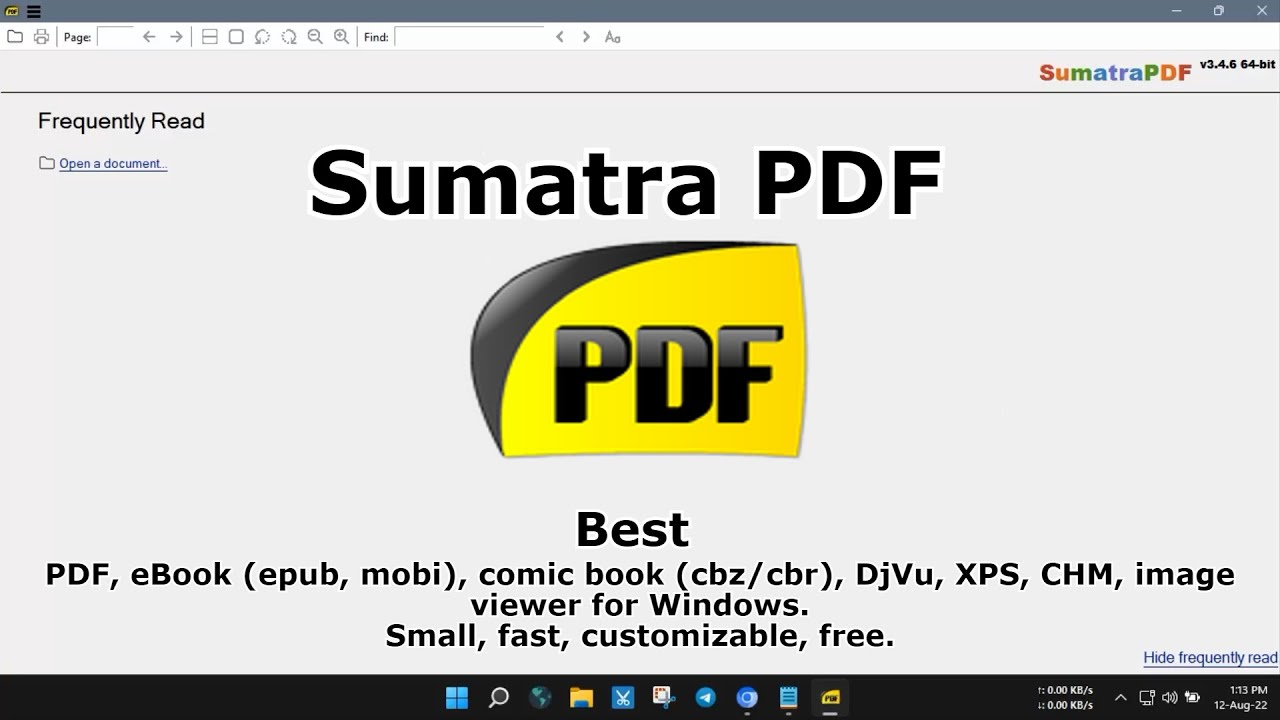Open the globe browser taskbar icon
This screenshot has width=1280, height=720.
(x=540, y=697)
